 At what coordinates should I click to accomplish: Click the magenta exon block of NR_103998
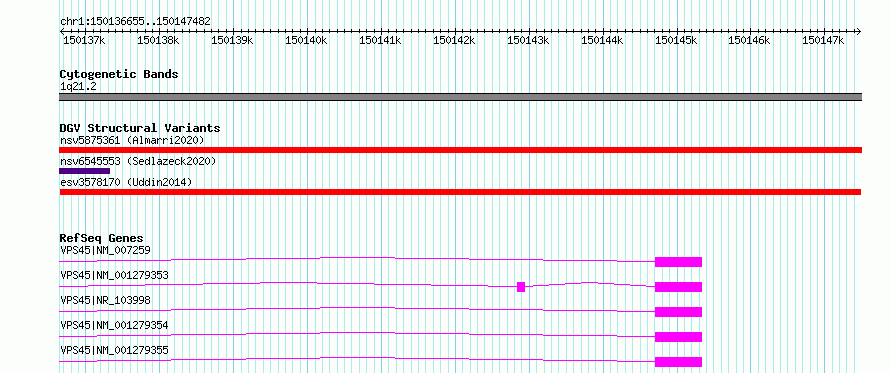678,312
